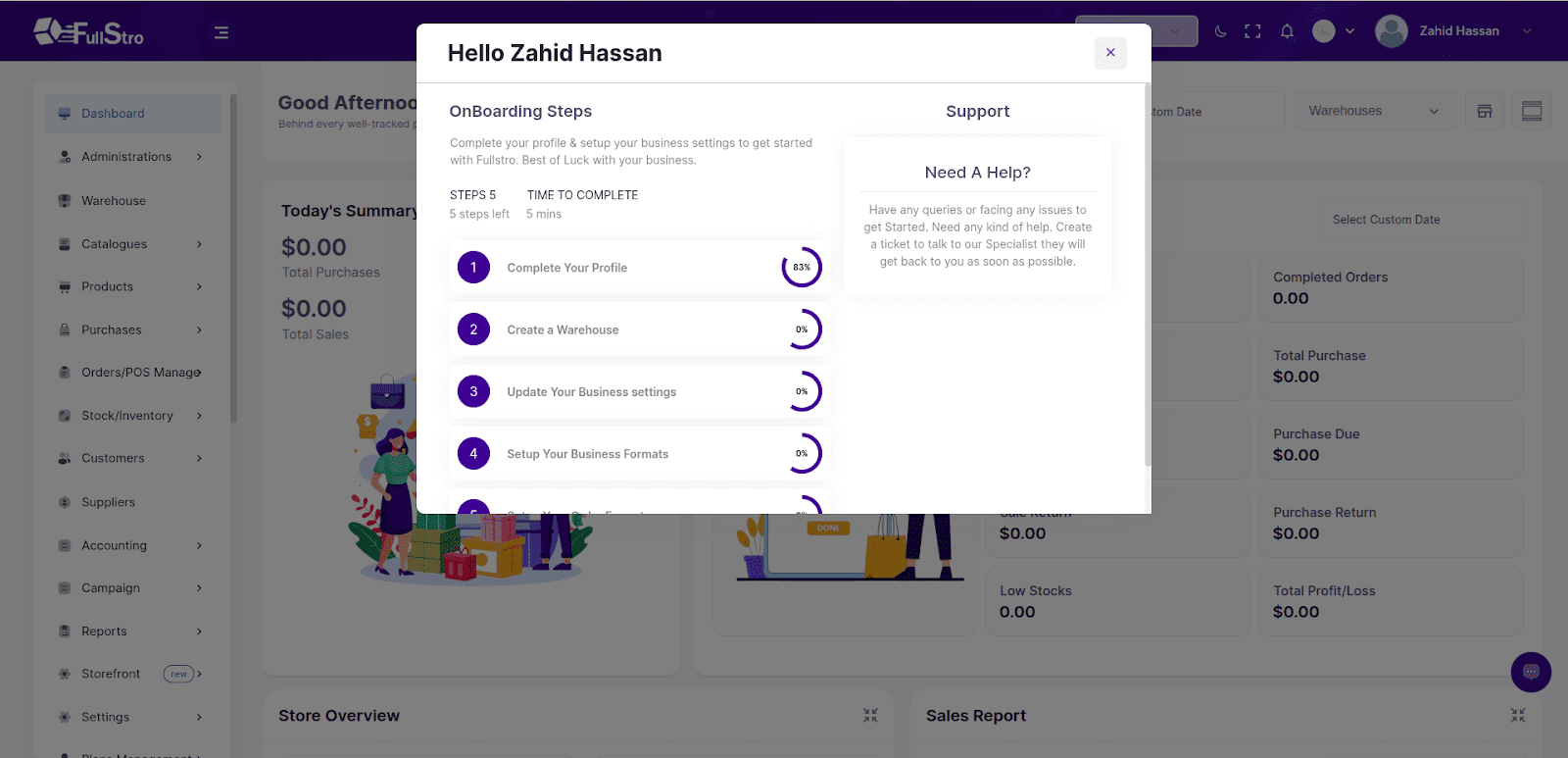This screenshot has height=758, width=1568.
Task: Collapse the Store Overview panel icon
Action: 870,716
